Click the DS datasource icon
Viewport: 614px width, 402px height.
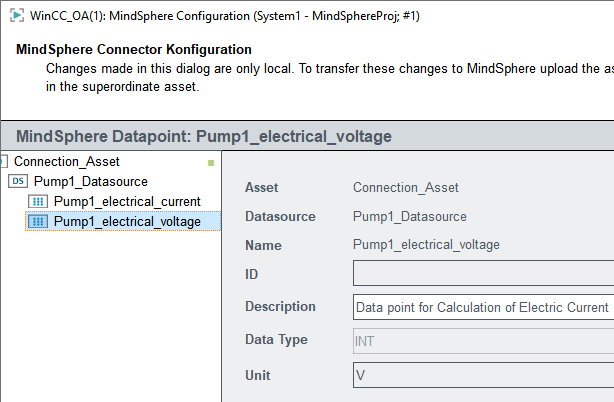pyautogui.click(x=18, y=181)
